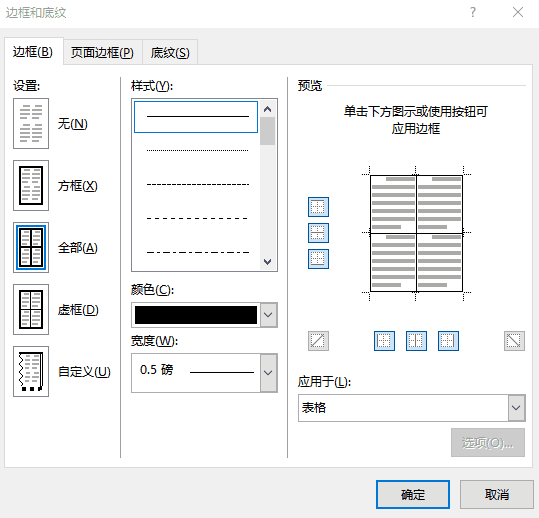539x518 pixels.
Task: Toggle the right border button
Action: click(448, 341)
